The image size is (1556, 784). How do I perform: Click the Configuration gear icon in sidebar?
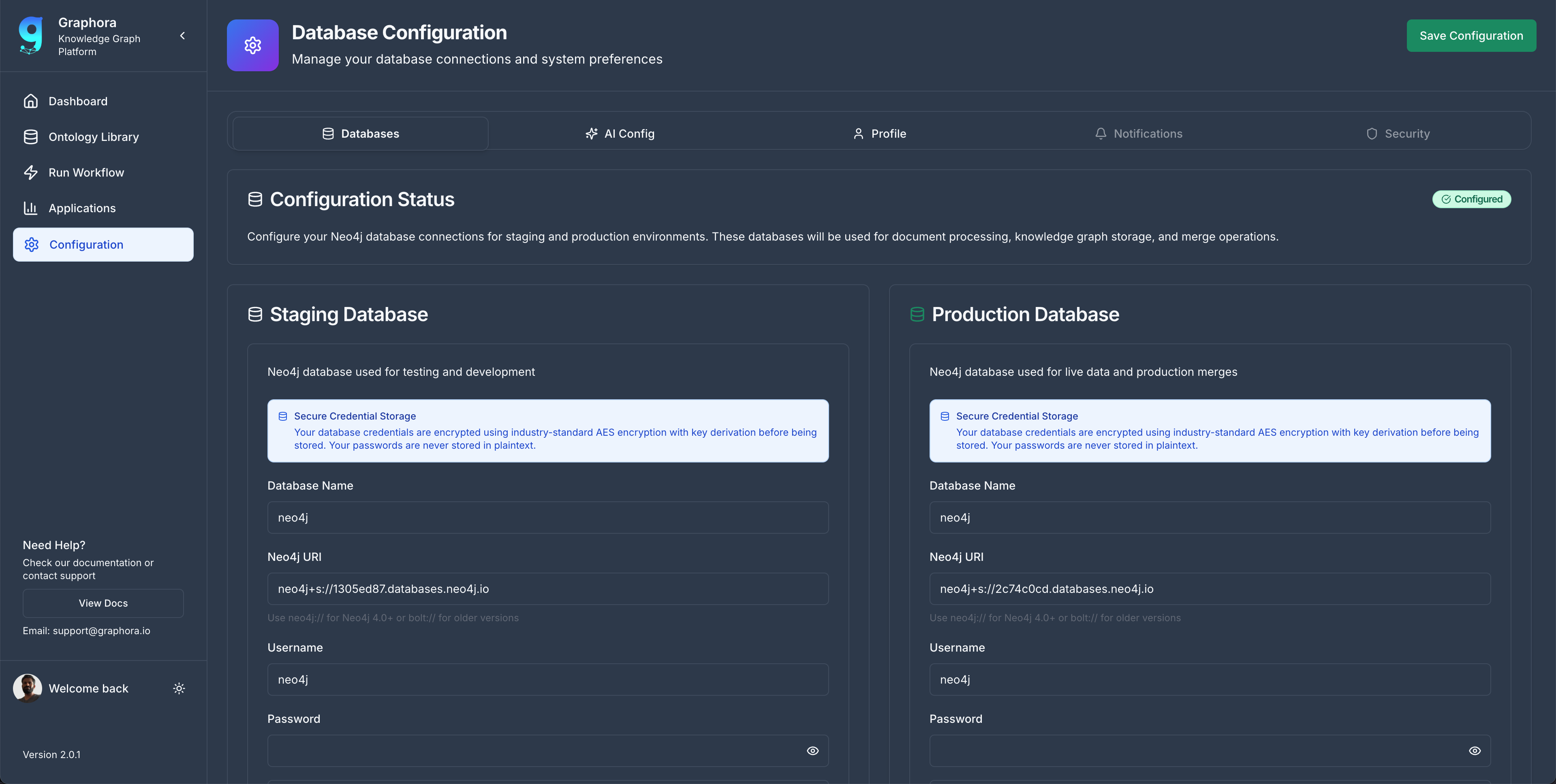[x=32, y=245]
